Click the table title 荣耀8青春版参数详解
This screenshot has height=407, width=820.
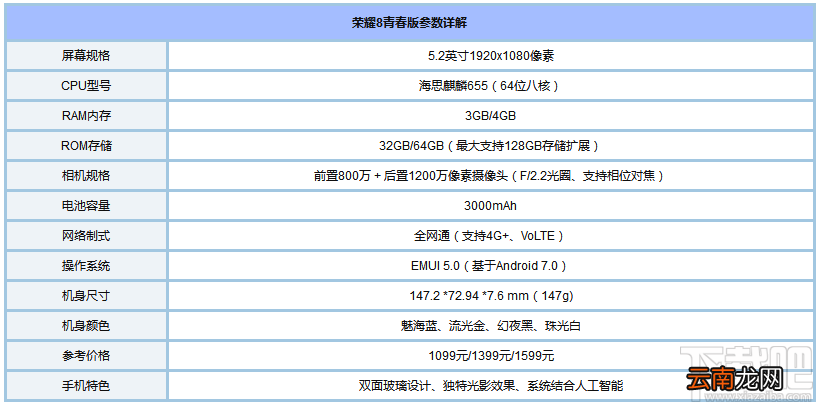(409, 22)
